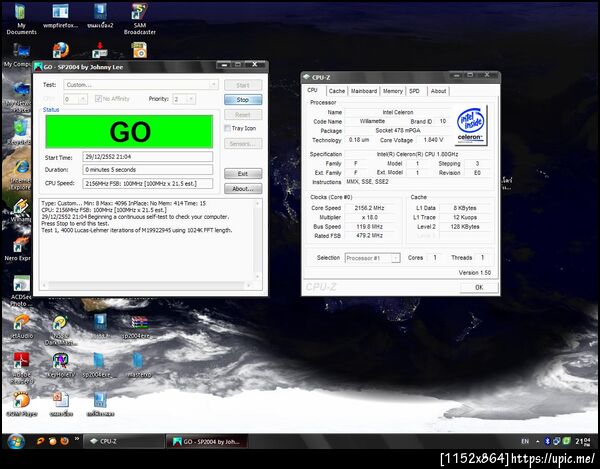Click the Core Speed value 2156.2 MHz
The image size is (600, 469).
[x=369, y=208]
